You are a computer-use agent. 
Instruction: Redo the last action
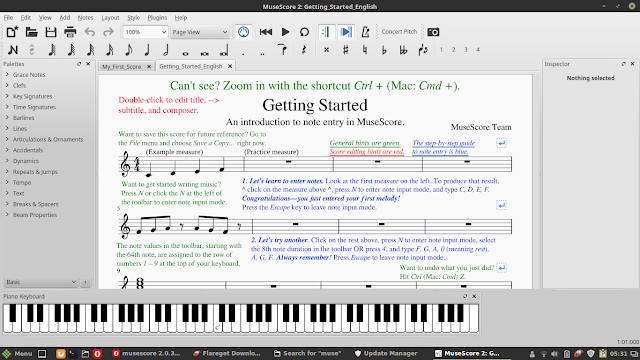[108, 32]
